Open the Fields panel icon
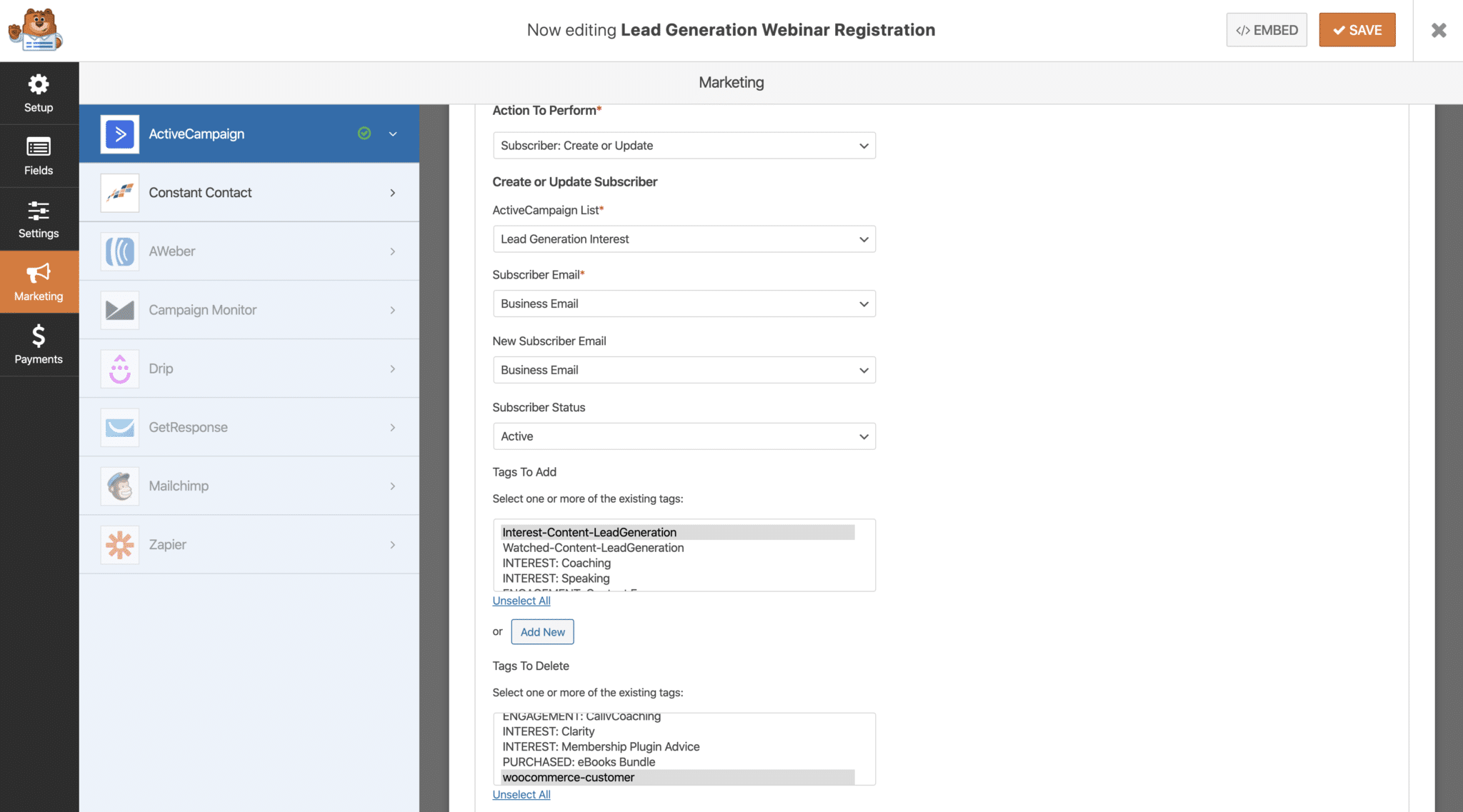 39,147
